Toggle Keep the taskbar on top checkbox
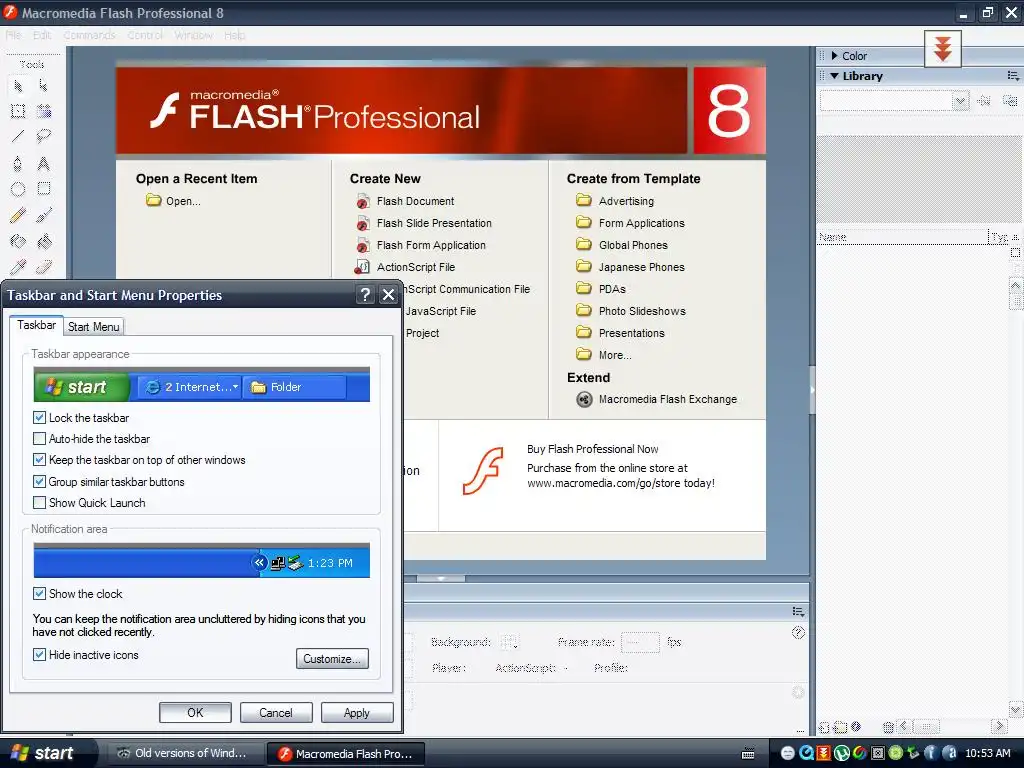The image size is (1024, 768). (39, 460)
